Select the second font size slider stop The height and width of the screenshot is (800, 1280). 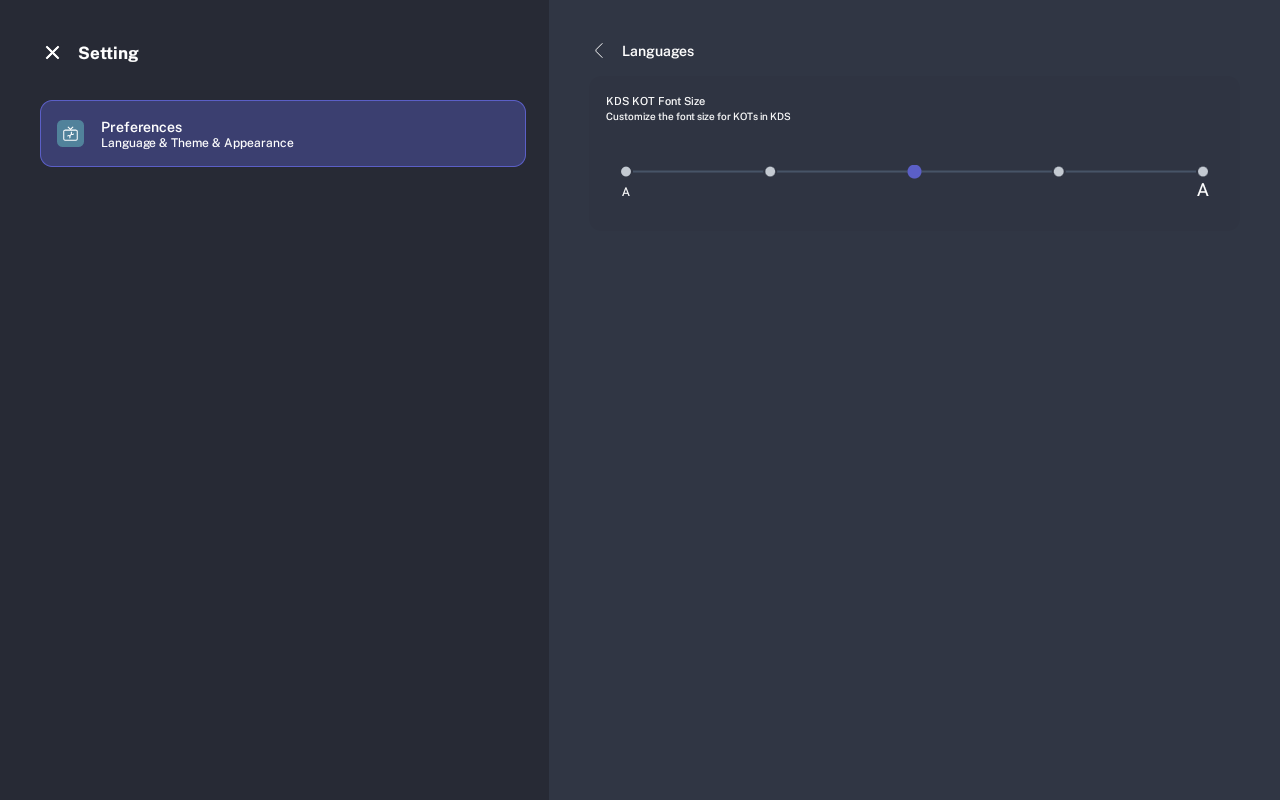point(770,172)
